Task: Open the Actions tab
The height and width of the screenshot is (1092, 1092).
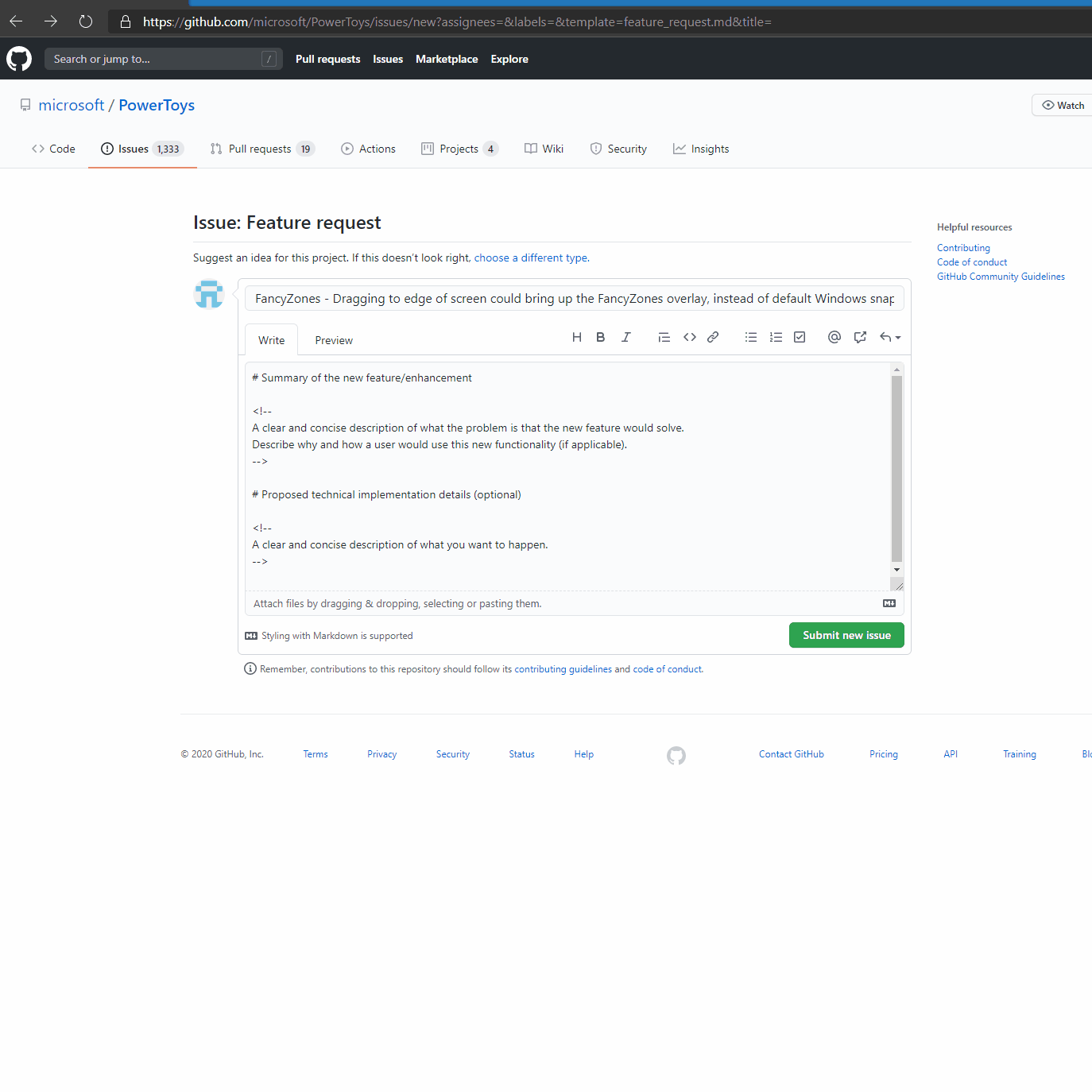Action: [368, 149]
